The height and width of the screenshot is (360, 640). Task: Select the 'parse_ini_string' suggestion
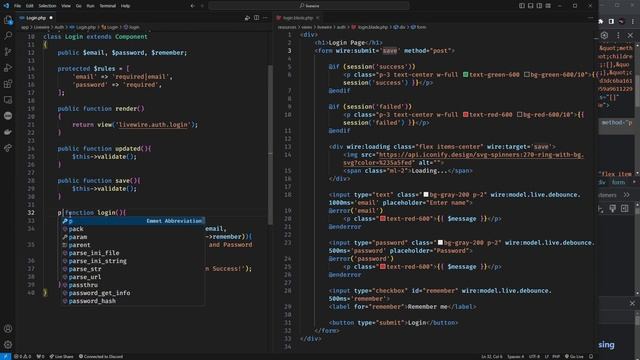click(x=133, y=261)
